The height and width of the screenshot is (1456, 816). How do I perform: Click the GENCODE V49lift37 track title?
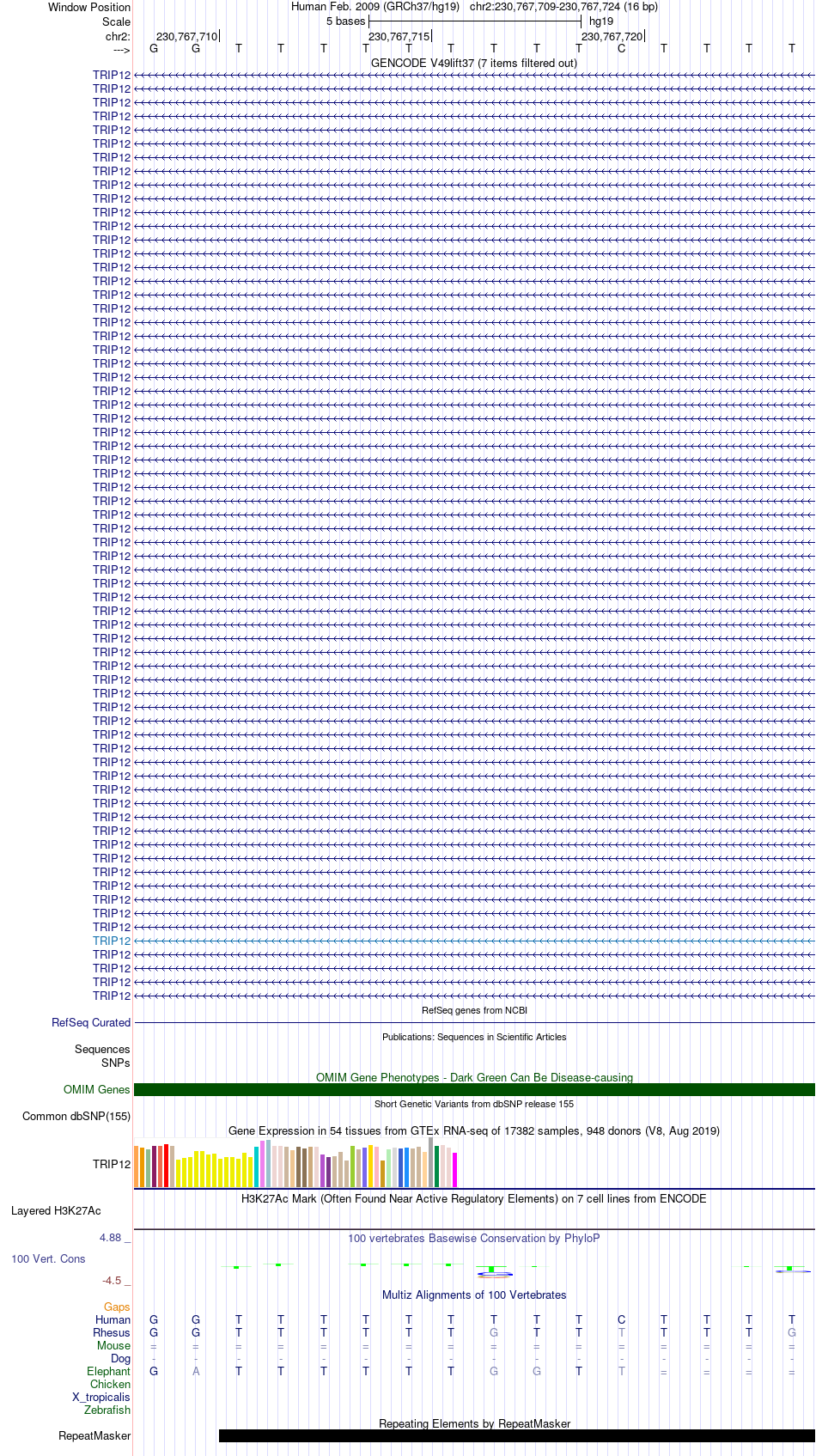pyautogui.click(x=474, y=63)
